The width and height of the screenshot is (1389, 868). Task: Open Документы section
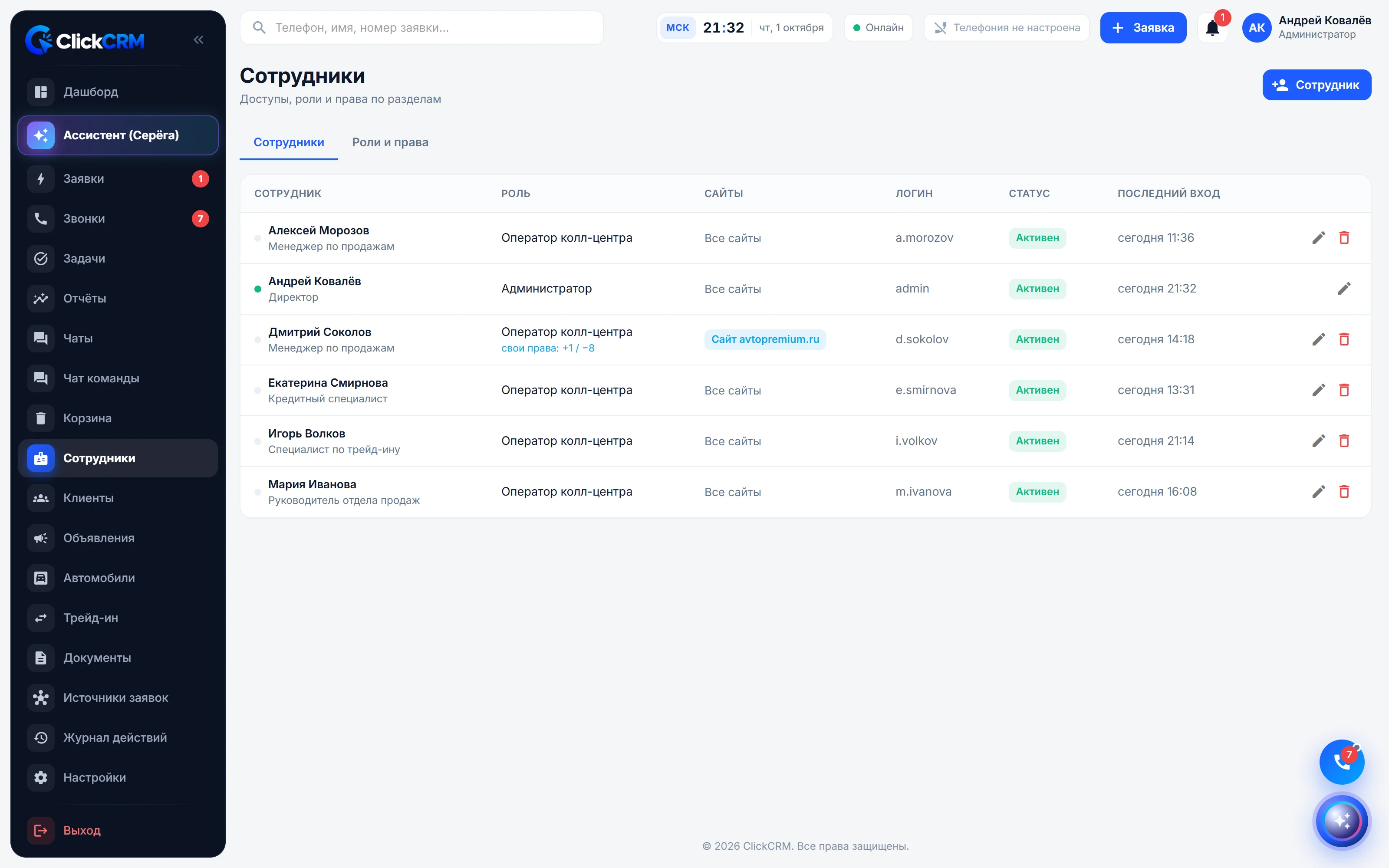pyautogui.click(x=118, y=658)
